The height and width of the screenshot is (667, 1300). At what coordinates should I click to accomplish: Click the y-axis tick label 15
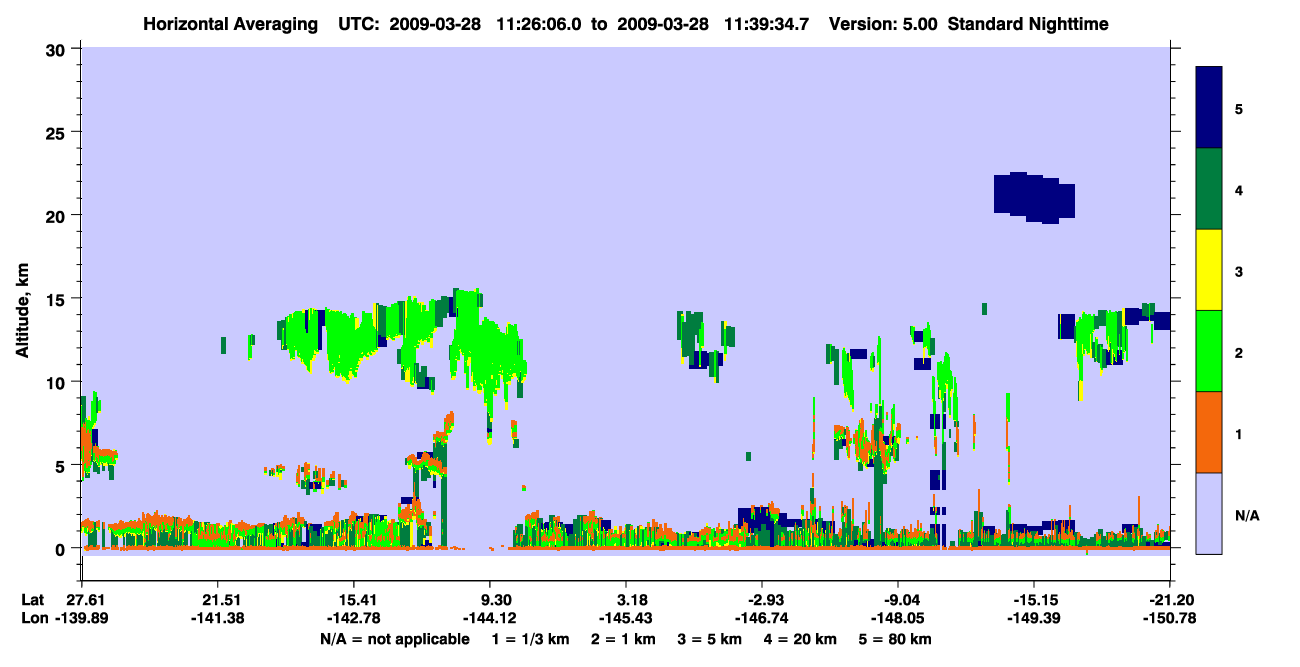(x=58, y=298)
